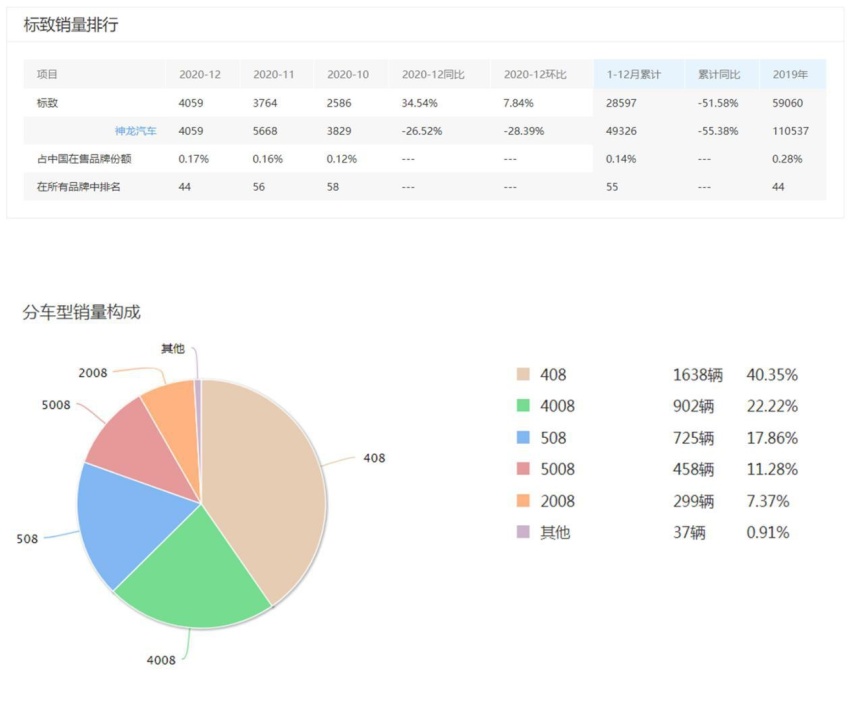The image size is (852, 714).
Task: Click the 59060 cell
Action: pos(788,103)
